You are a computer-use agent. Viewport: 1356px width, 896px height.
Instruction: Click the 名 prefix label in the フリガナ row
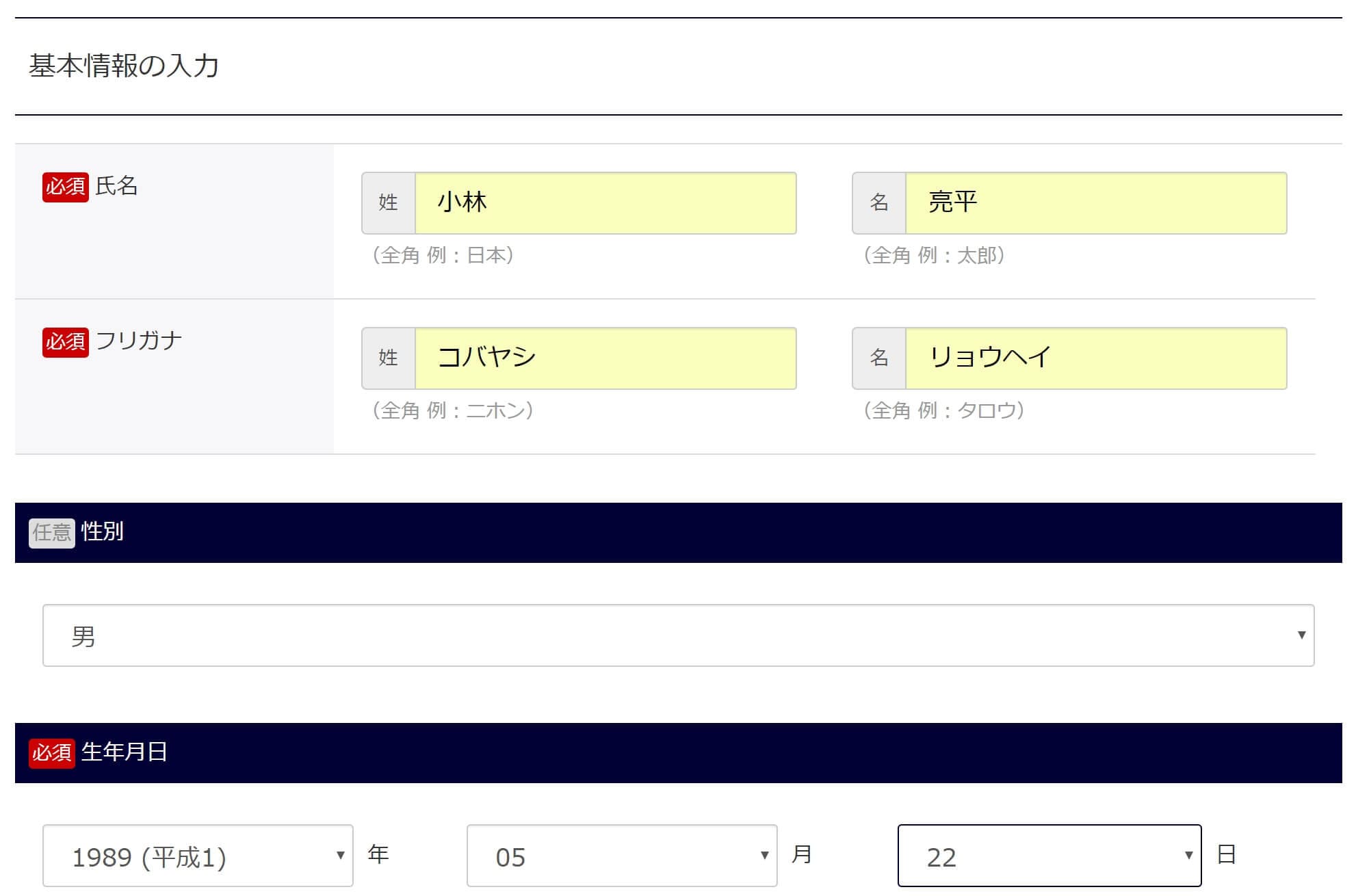click(879, 358)
